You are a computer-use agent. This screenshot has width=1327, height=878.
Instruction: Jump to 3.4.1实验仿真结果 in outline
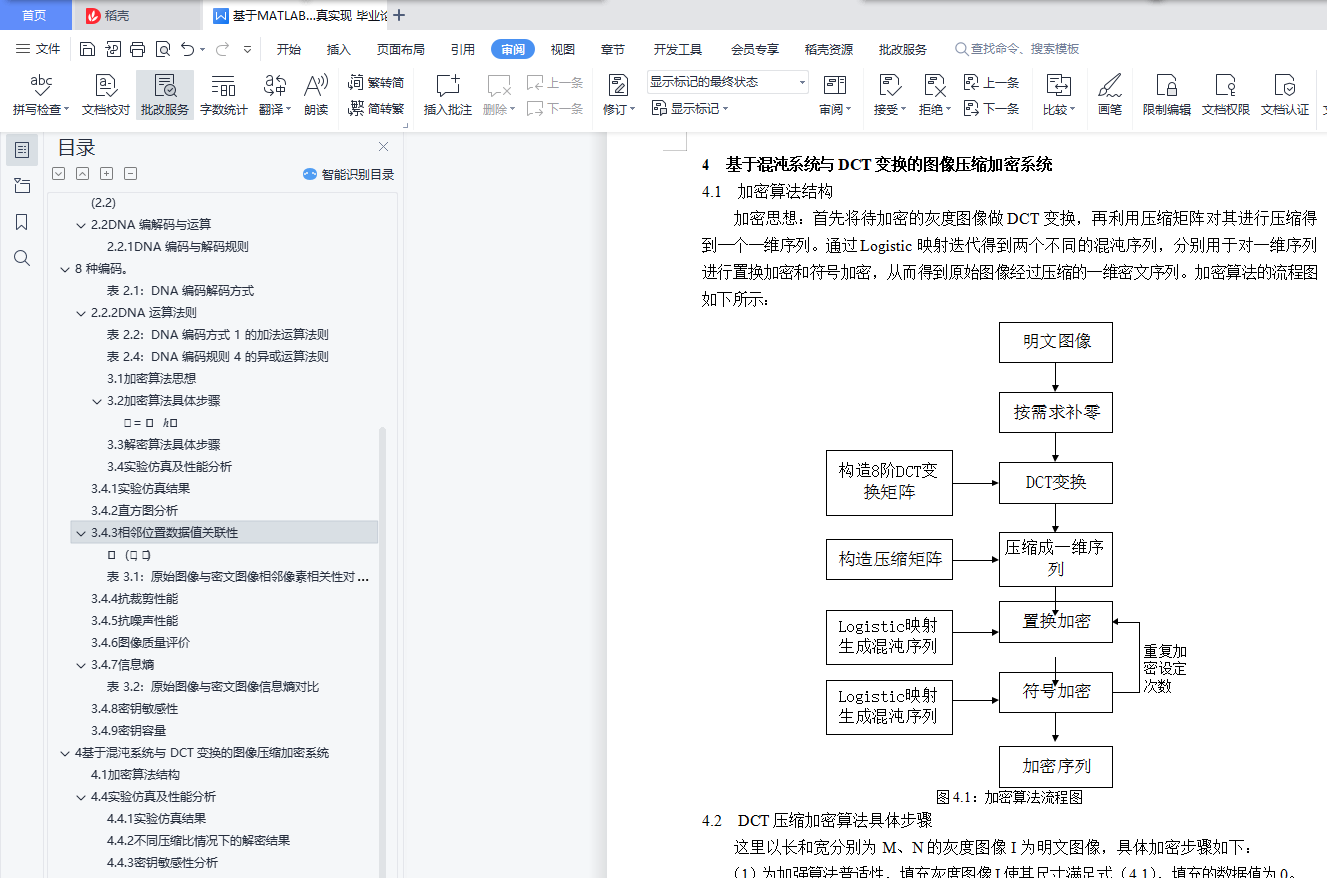[140, 489]
